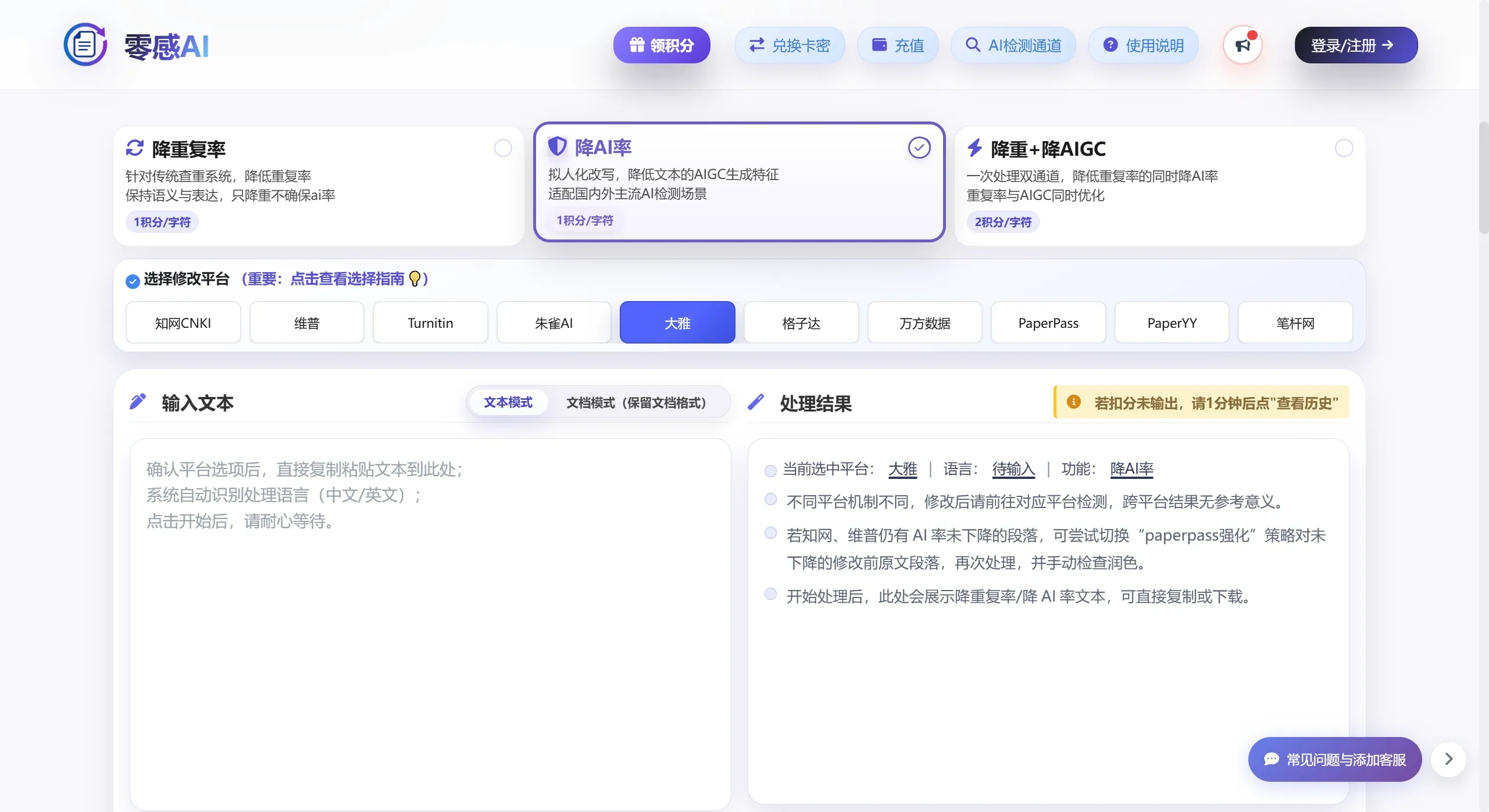This screenshot has width=1489, height=812.
Task: Open the megaphone notification icon with red dot
Action: tap(1242, 45)
